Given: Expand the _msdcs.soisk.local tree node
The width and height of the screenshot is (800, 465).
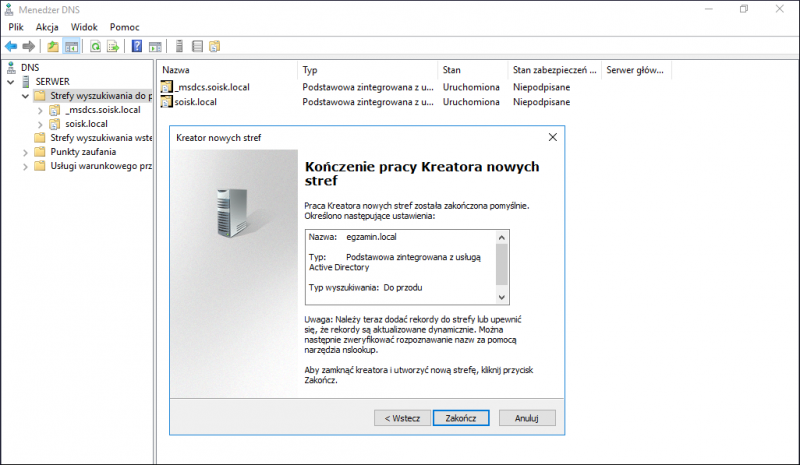Looking at the screenshot, I should (39, 110).
